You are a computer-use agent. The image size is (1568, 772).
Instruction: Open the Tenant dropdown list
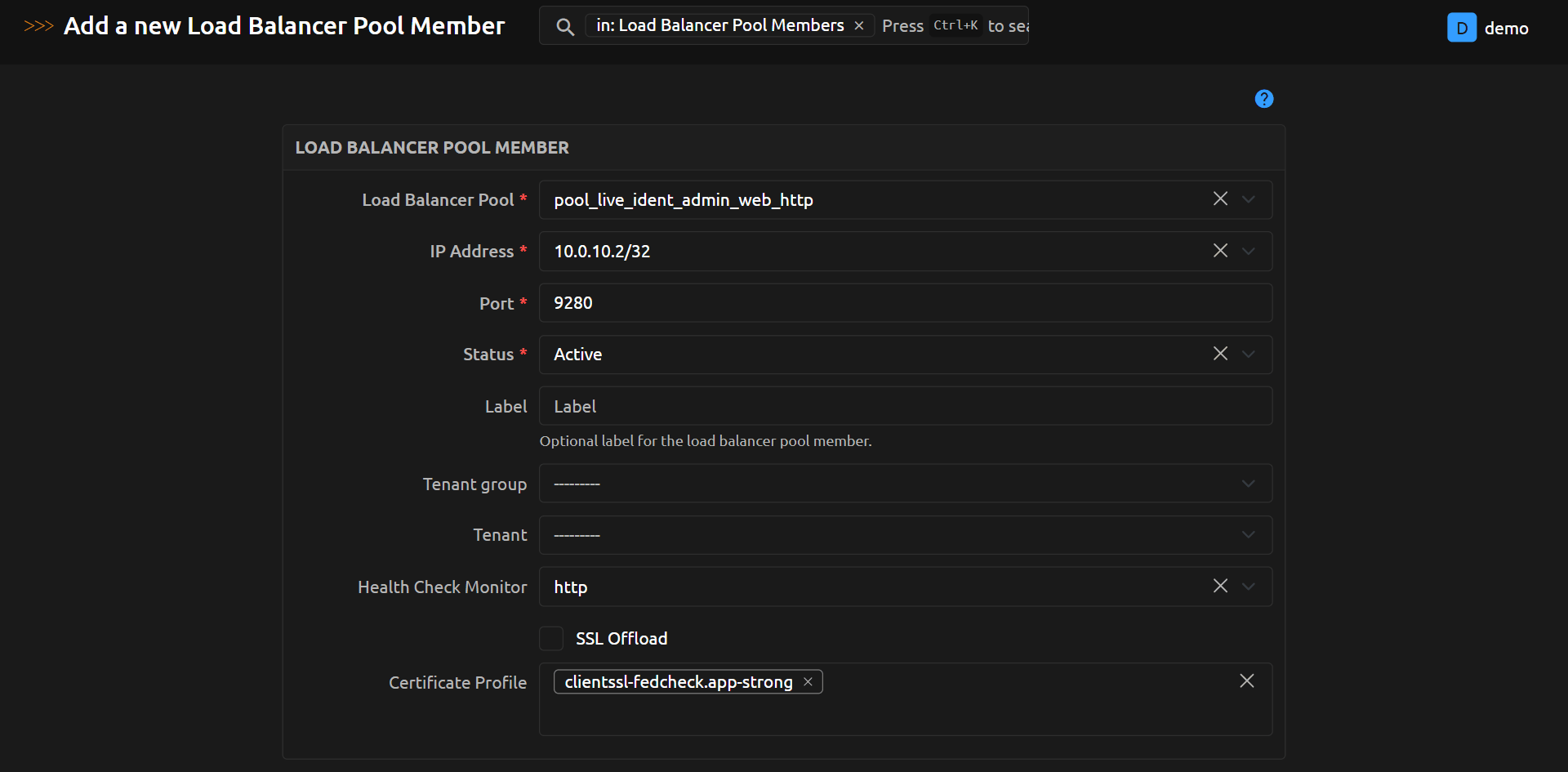point(1249,535)
